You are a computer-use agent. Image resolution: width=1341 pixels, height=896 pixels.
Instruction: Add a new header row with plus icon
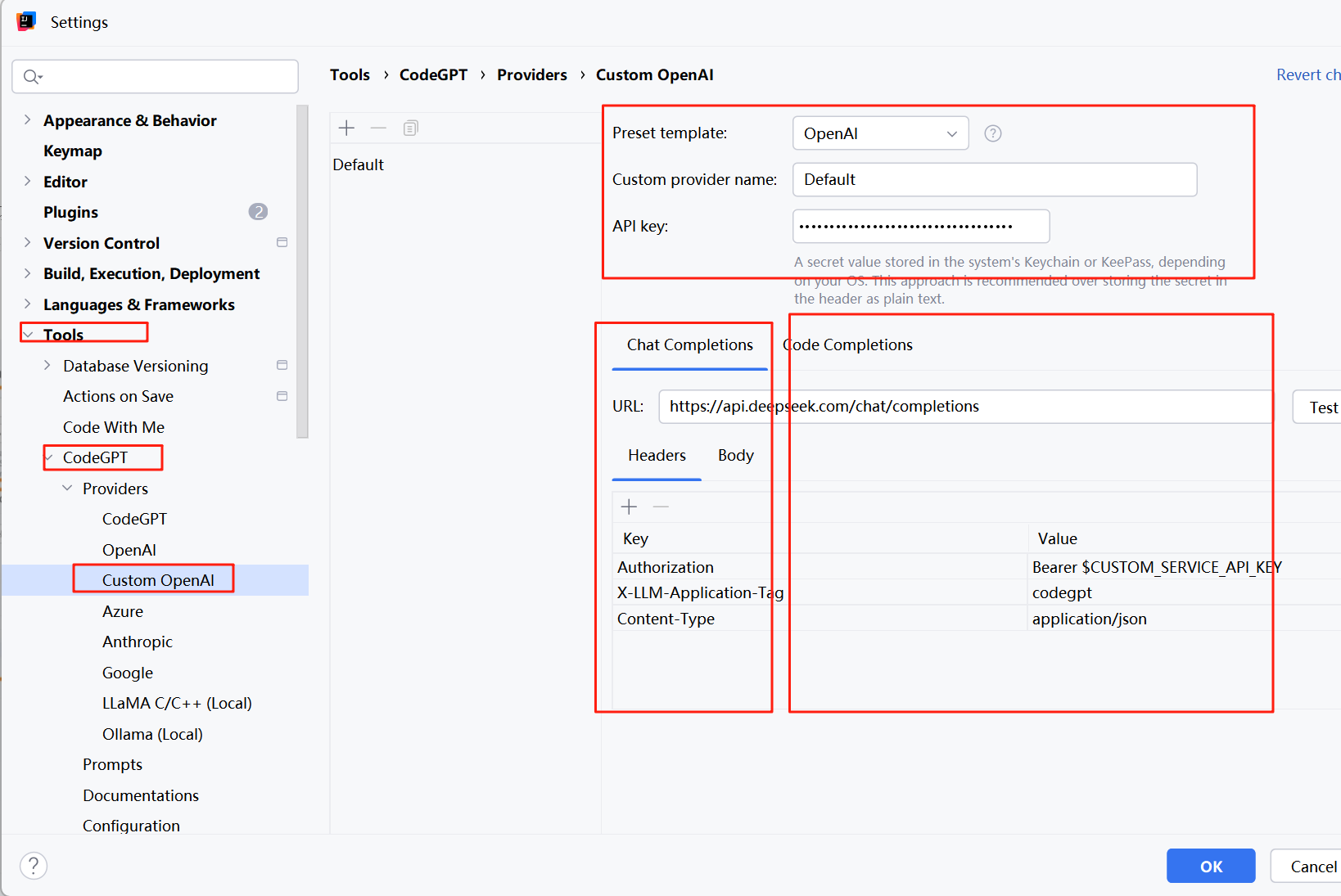coord(629,507)
